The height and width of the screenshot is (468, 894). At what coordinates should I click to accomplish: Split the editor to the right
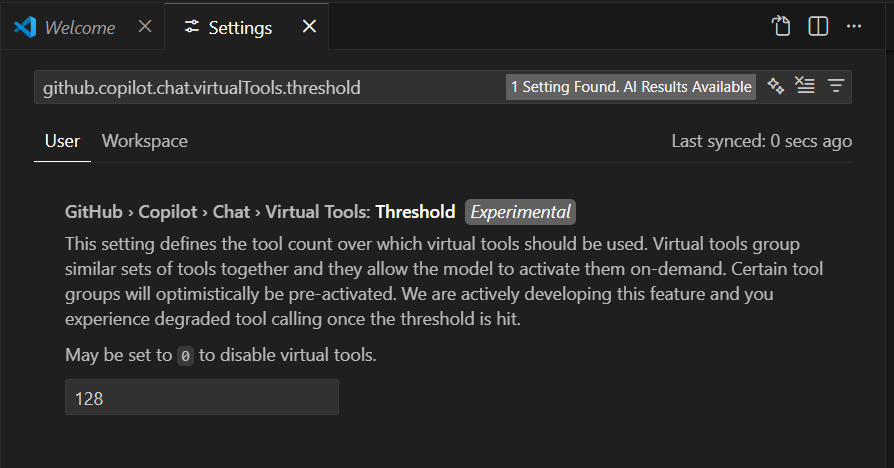click(x=818, y=27)
